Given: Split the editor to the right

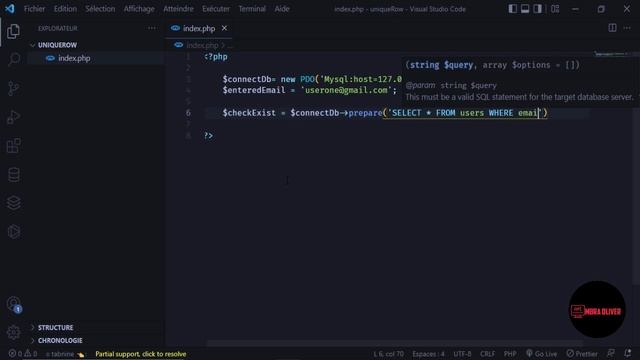Looking at the screenshot, I should pos(612,28).
